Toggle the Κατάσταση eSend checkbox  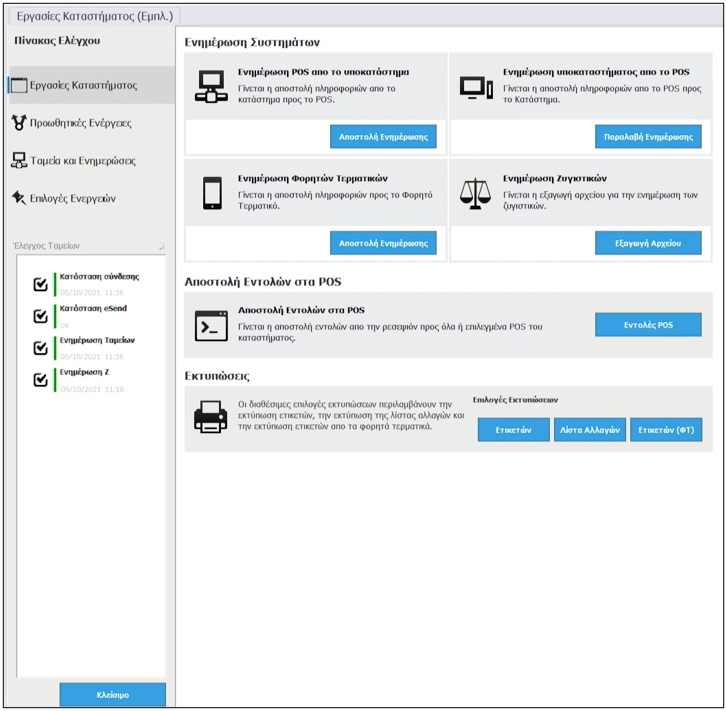click(40, 316)
